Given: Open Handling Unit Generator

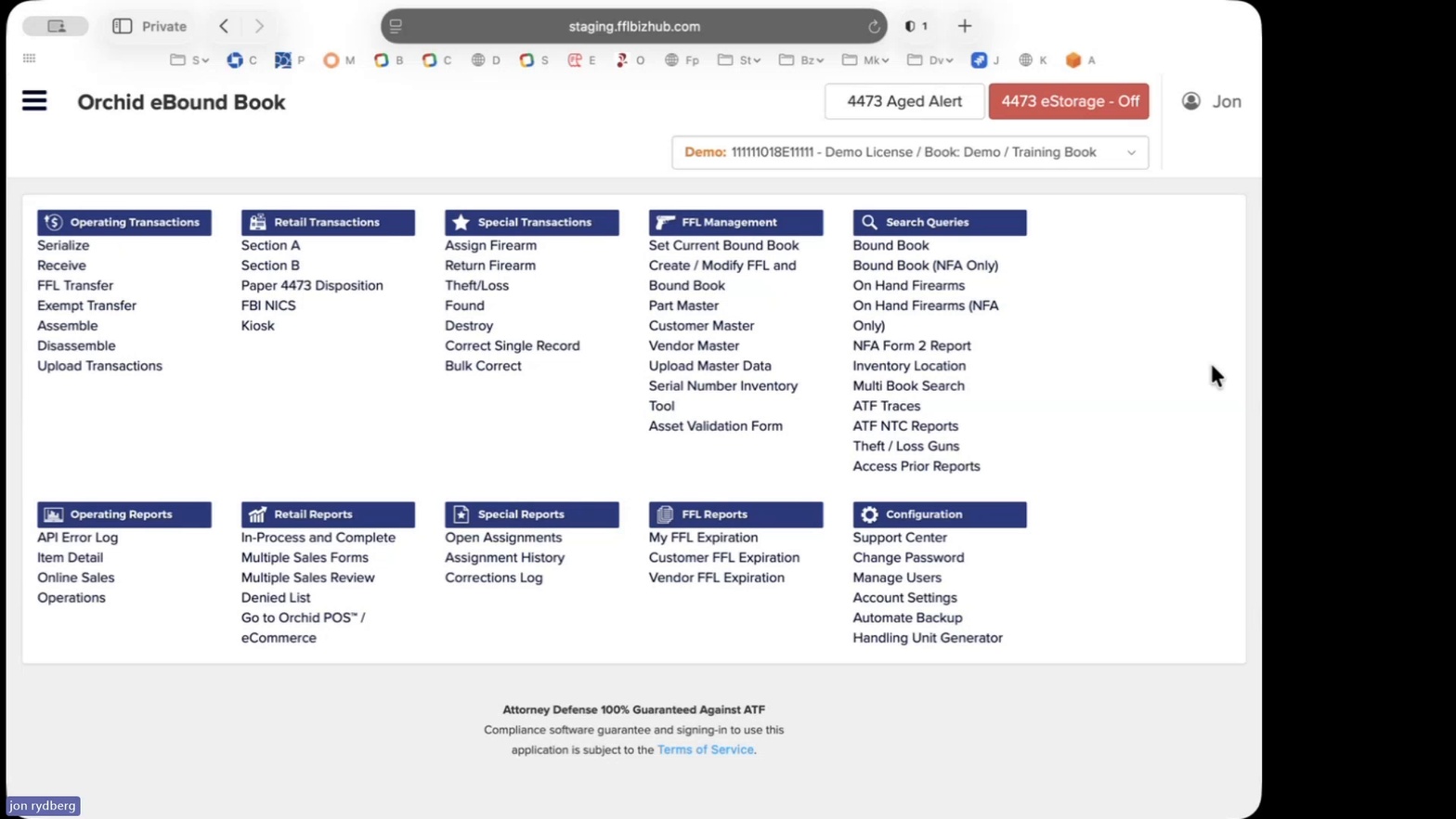Looking at the screenshot, I should click(x=928, y=638).
